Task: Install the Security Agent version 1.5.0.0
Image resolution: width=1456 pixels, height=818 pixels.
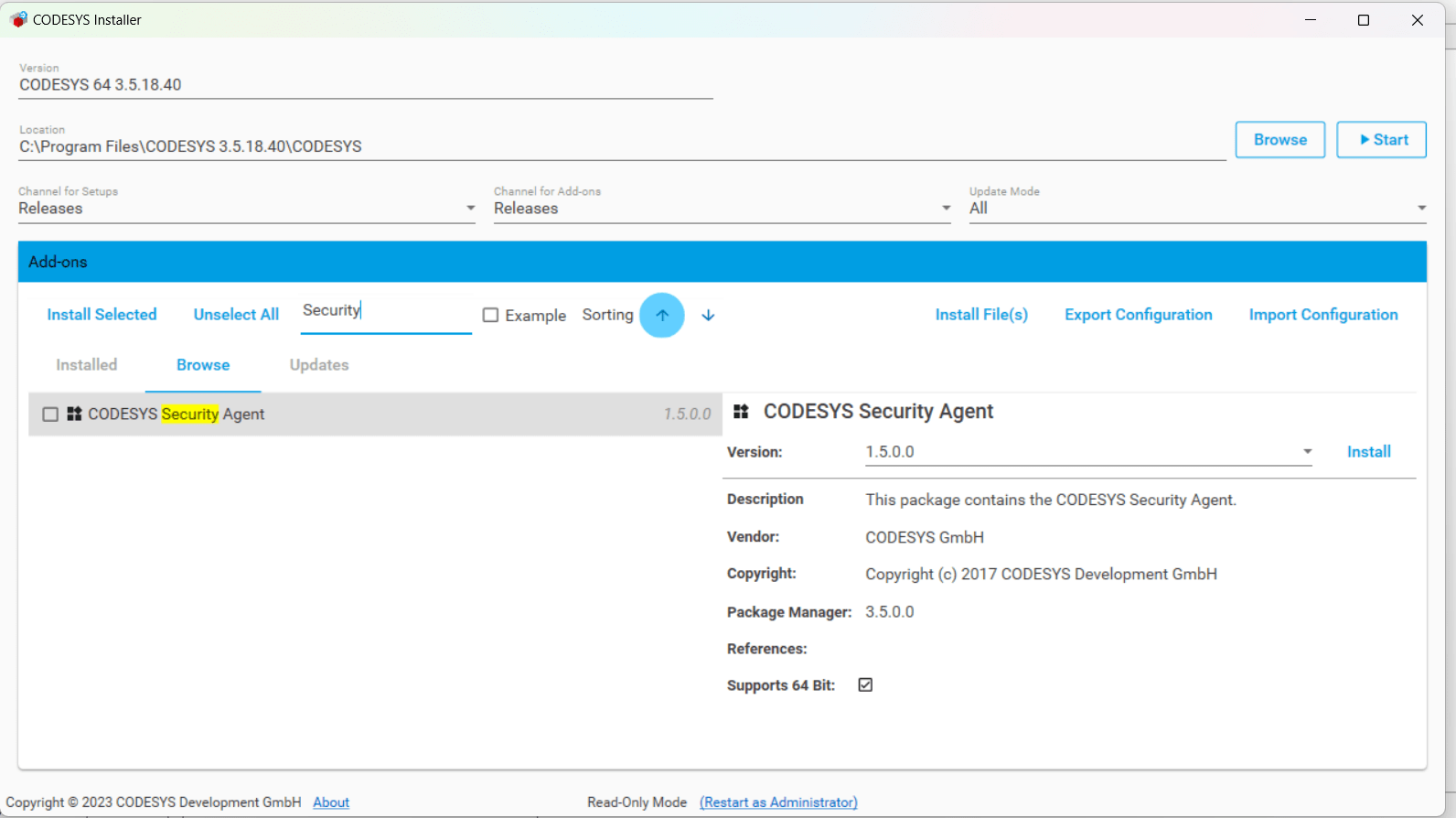Action: coord(1368,452)
